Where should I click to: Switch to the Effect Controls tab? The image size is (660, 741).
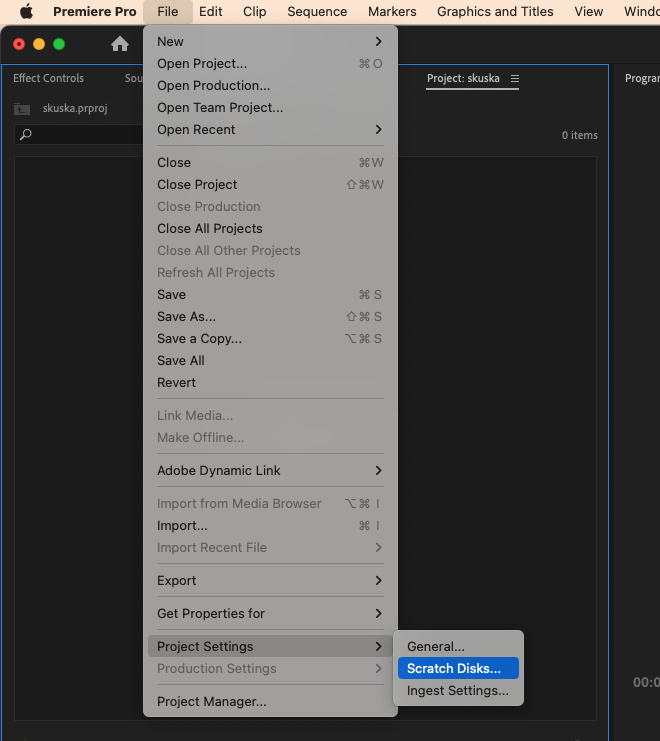(48, 78)
